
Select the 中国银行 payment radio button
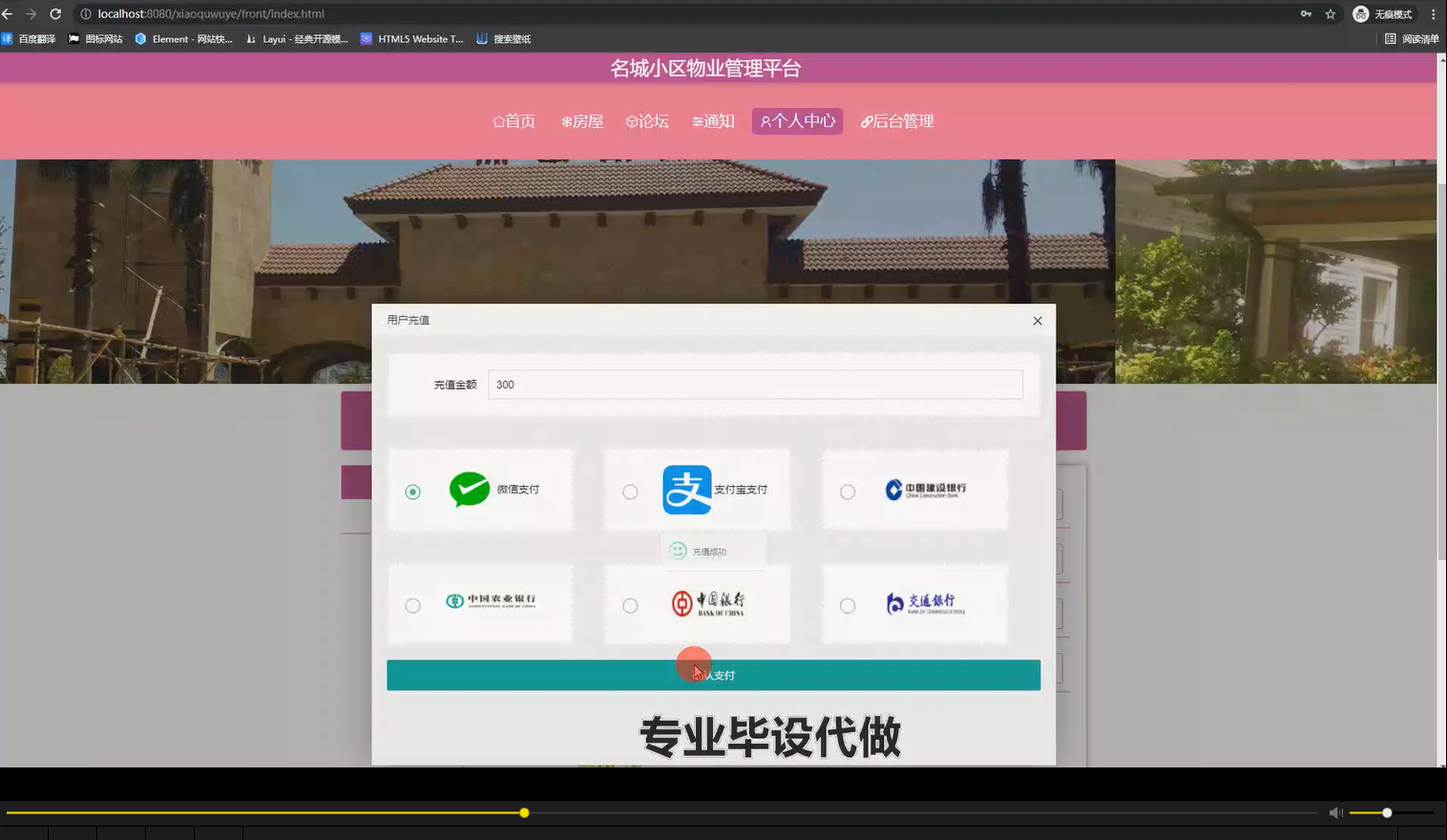coord(630,605)
